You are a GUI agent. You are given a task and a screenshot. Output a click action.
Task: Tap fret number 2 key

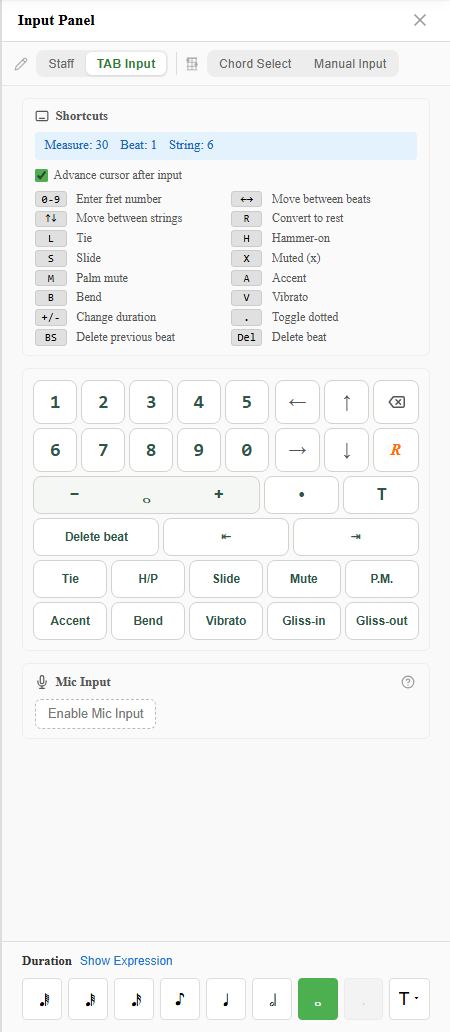point(103,401)
